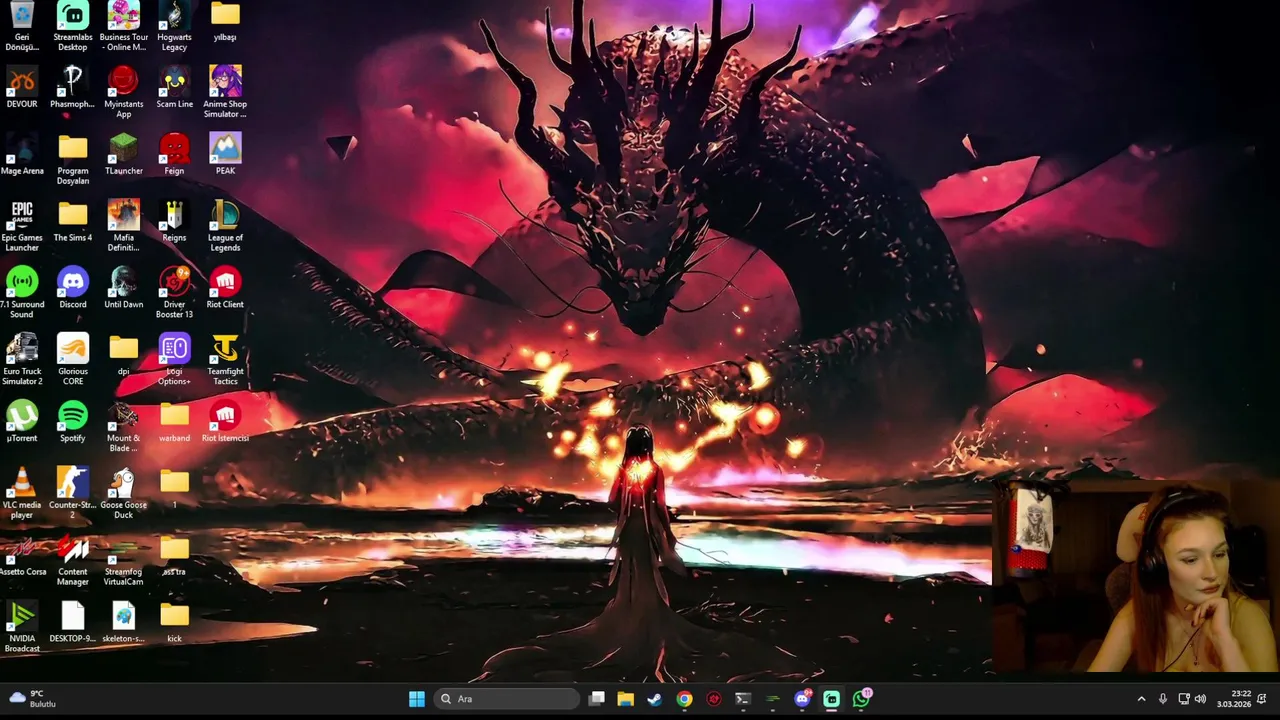Image resolution: width=1280 pixels, height=720 pixels.
Task: Open the yılbaşı folder
Action: (x=225, y=22)
